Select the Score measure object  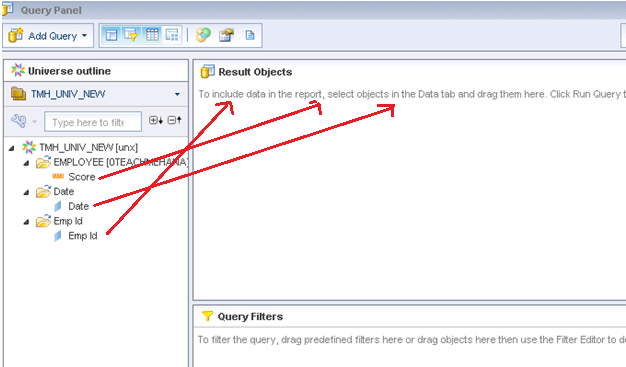[82, 177]
